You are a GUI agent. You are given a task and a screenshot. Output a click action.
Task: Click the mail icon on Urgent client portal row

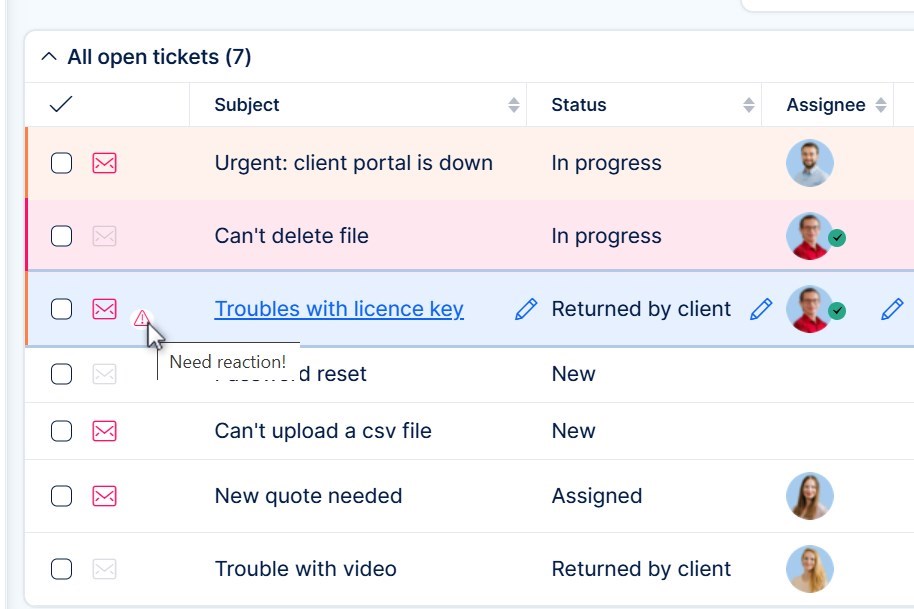(104, 163)
